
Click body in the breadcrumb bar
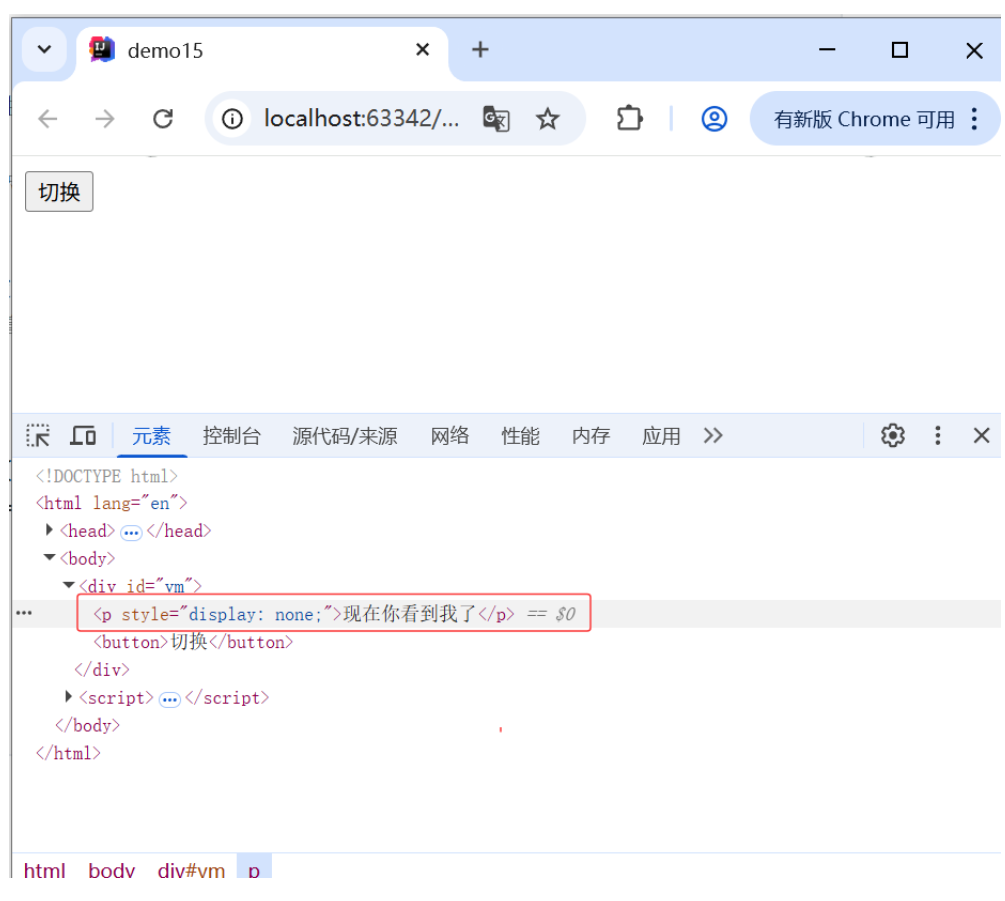pos(112,870)
